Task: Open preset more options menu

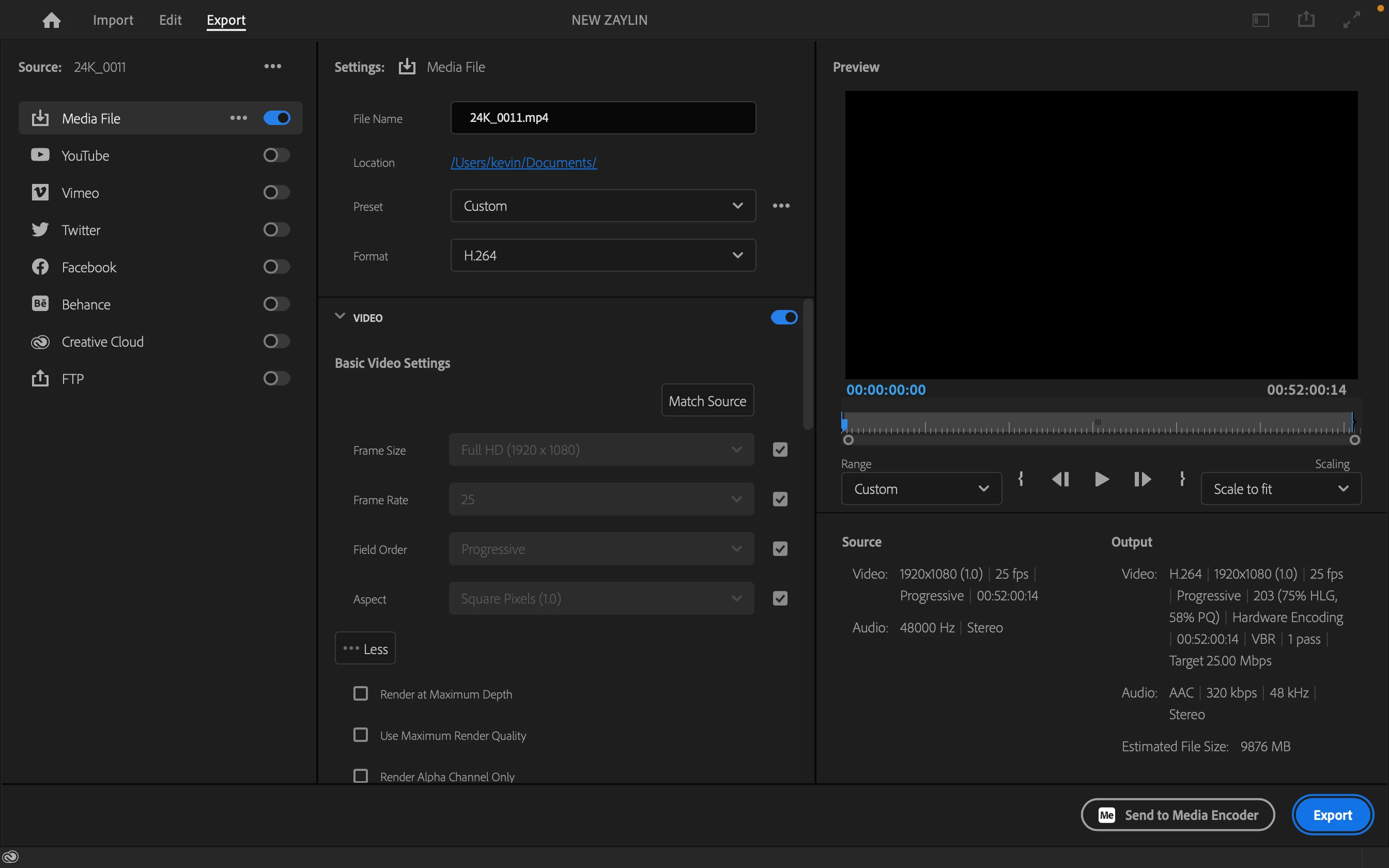Action: point(781,206)
